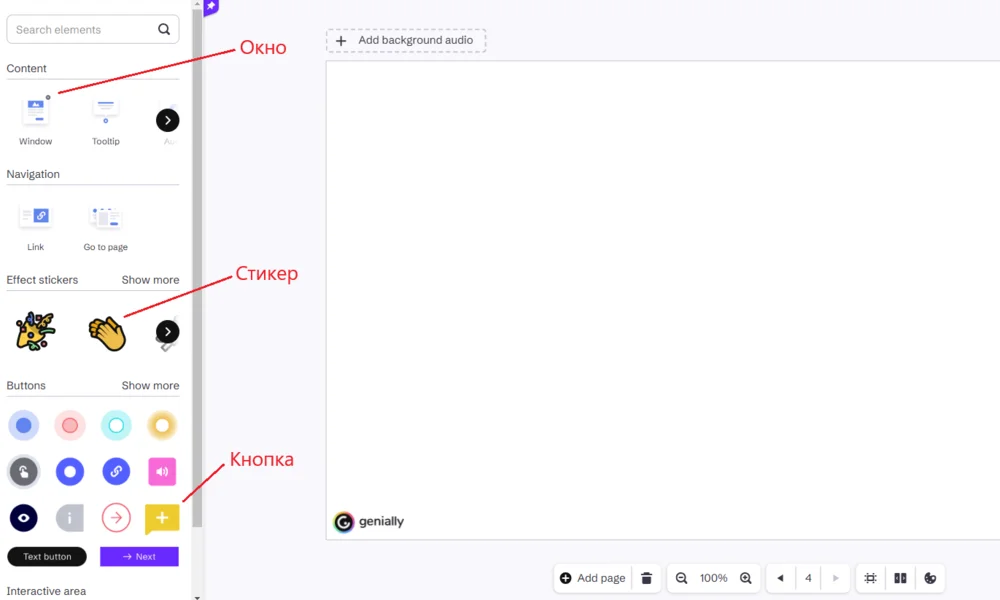Select the yellow plus speech bubble button
The height and width of the screenshot is (600, 1000).
point(162,518)
